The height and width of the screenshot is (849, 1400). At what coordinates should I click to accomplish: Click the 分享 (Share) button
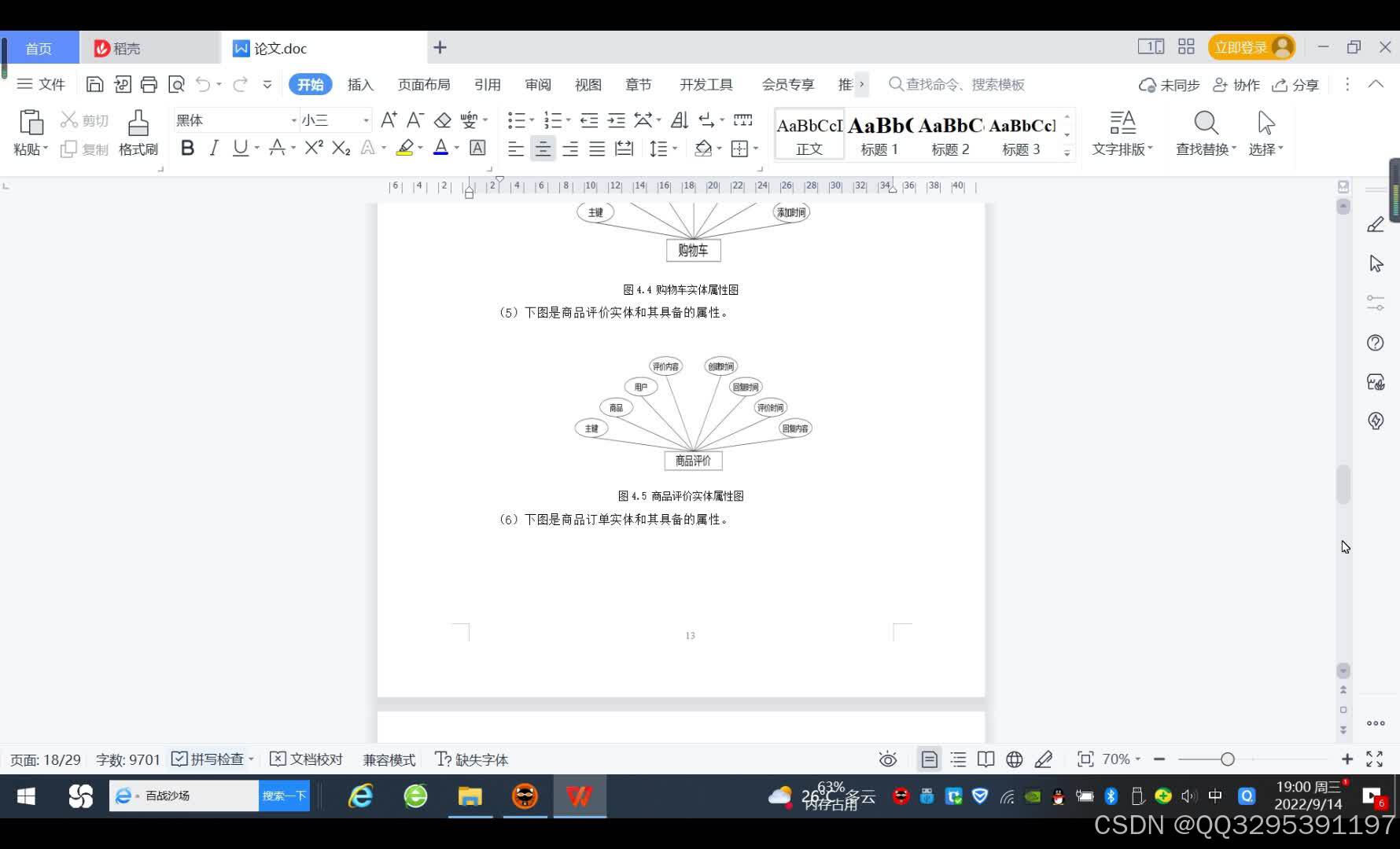coord(1295,85)
